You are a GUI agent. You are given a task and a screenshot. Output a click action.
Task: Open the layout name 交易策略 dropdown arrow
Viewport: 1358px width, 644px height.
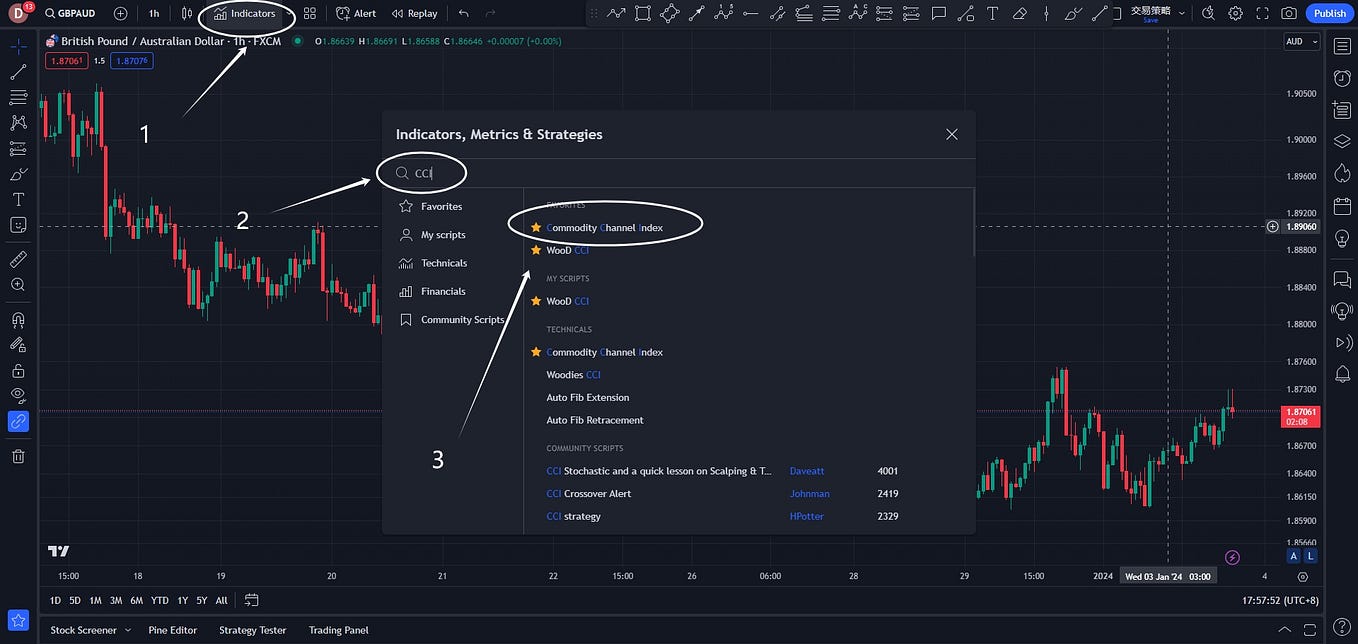coord(1182,14)
